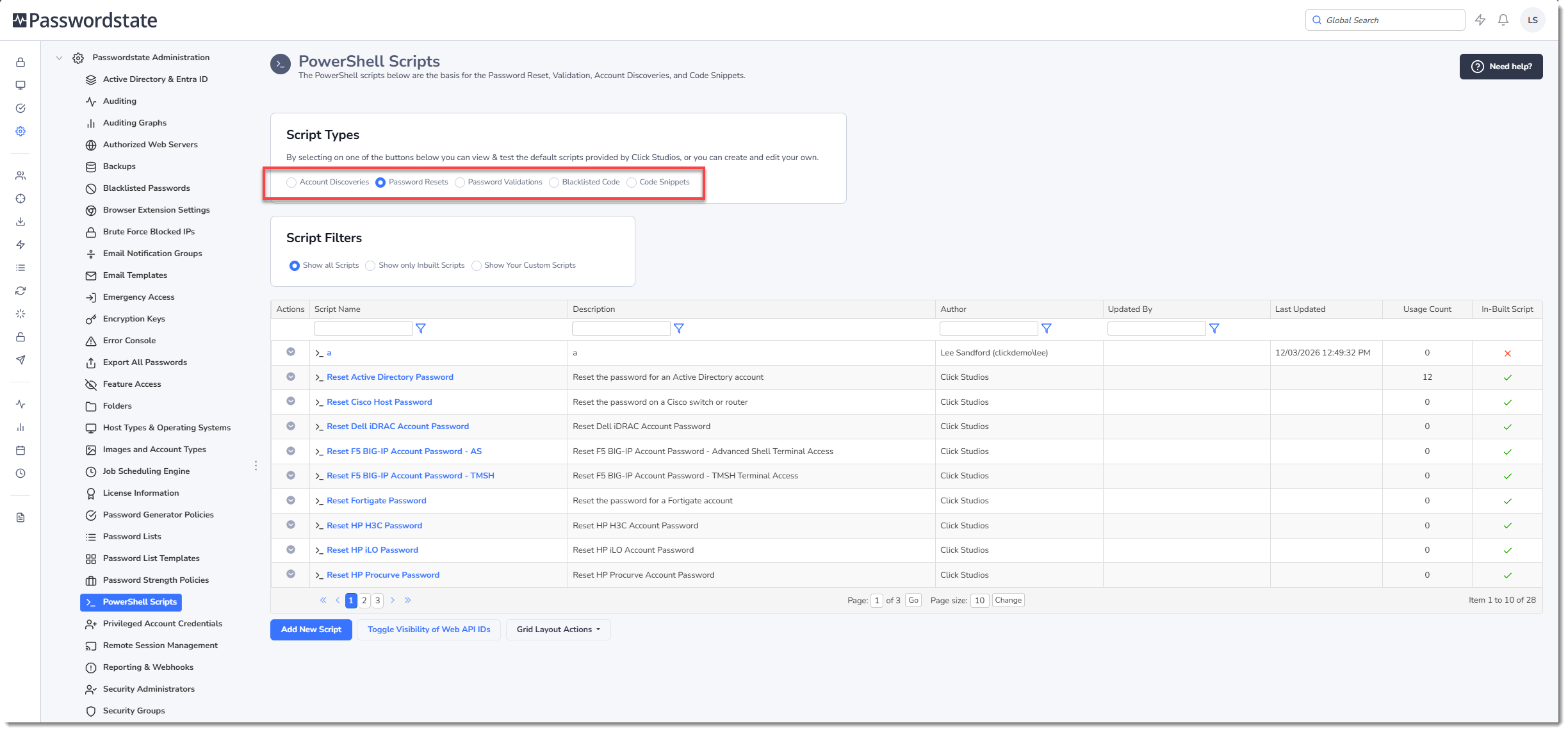
Task: Click the Go page button
Action: click(913, 600)
